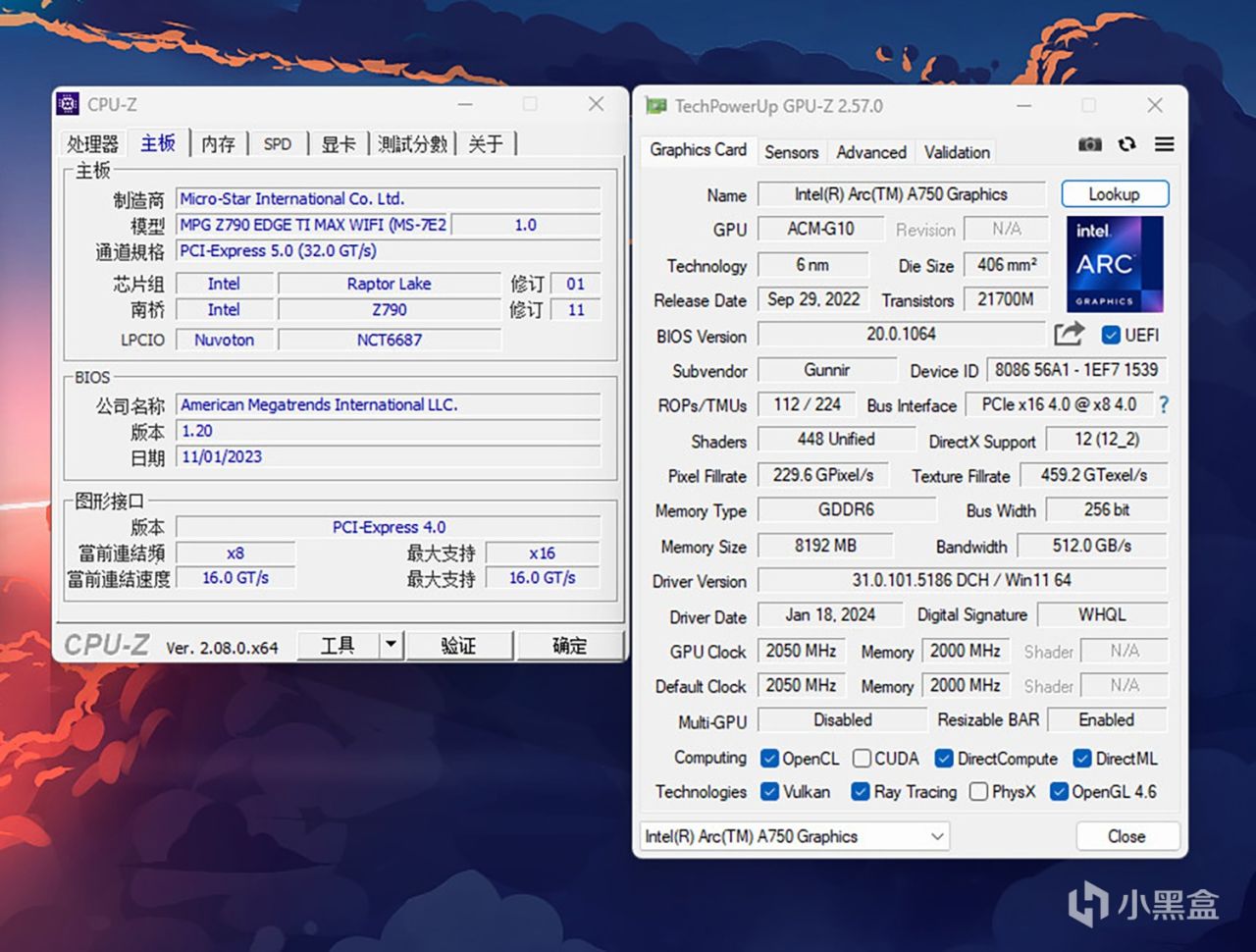Click the GPU-Z leaf icon in titlebar
Screen dimensions: 1256x952
click(x=655, y=106)
